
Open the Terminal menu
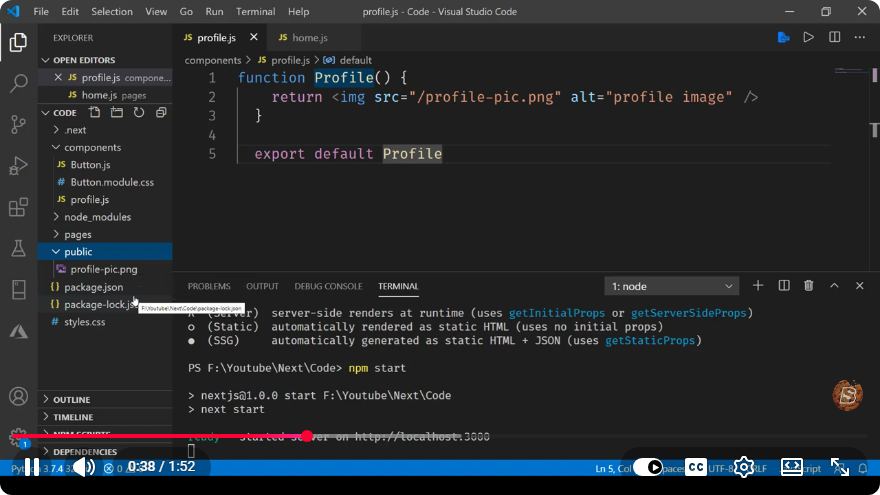pos(255,11)
